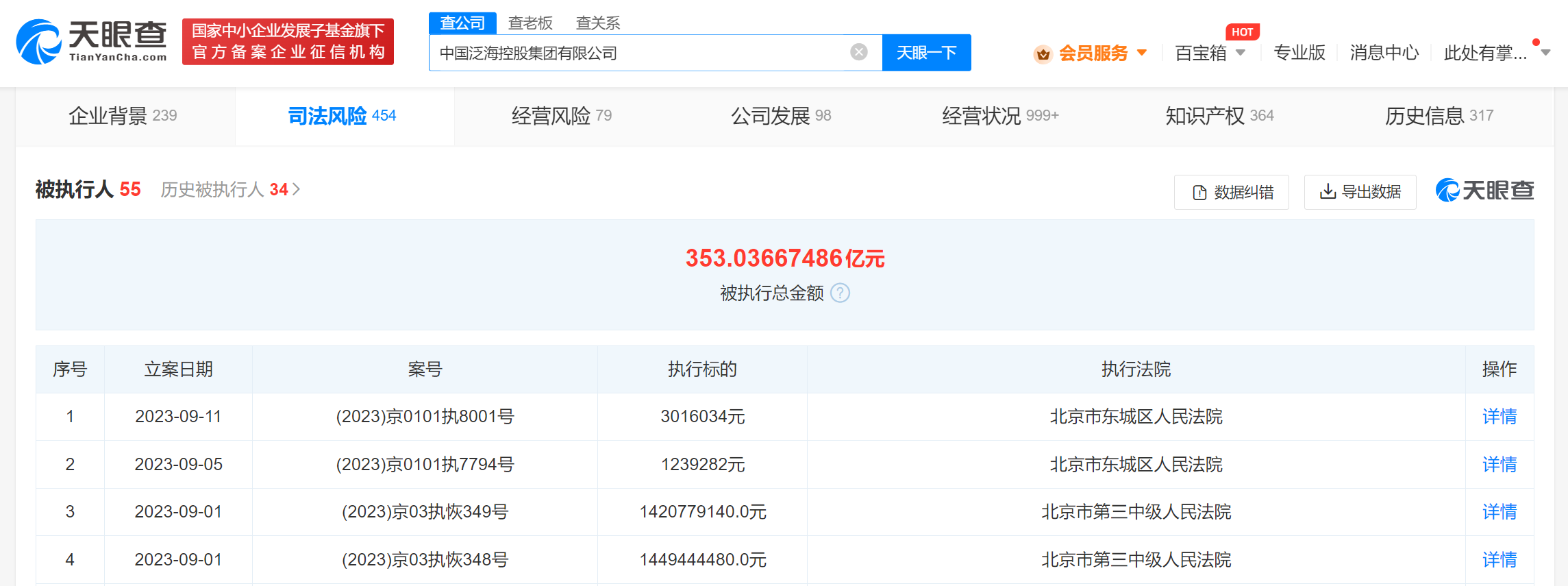This screenshot has height=586, width=1568.
Task: Open 百宝箱 menu
Action: point(1201,53)
